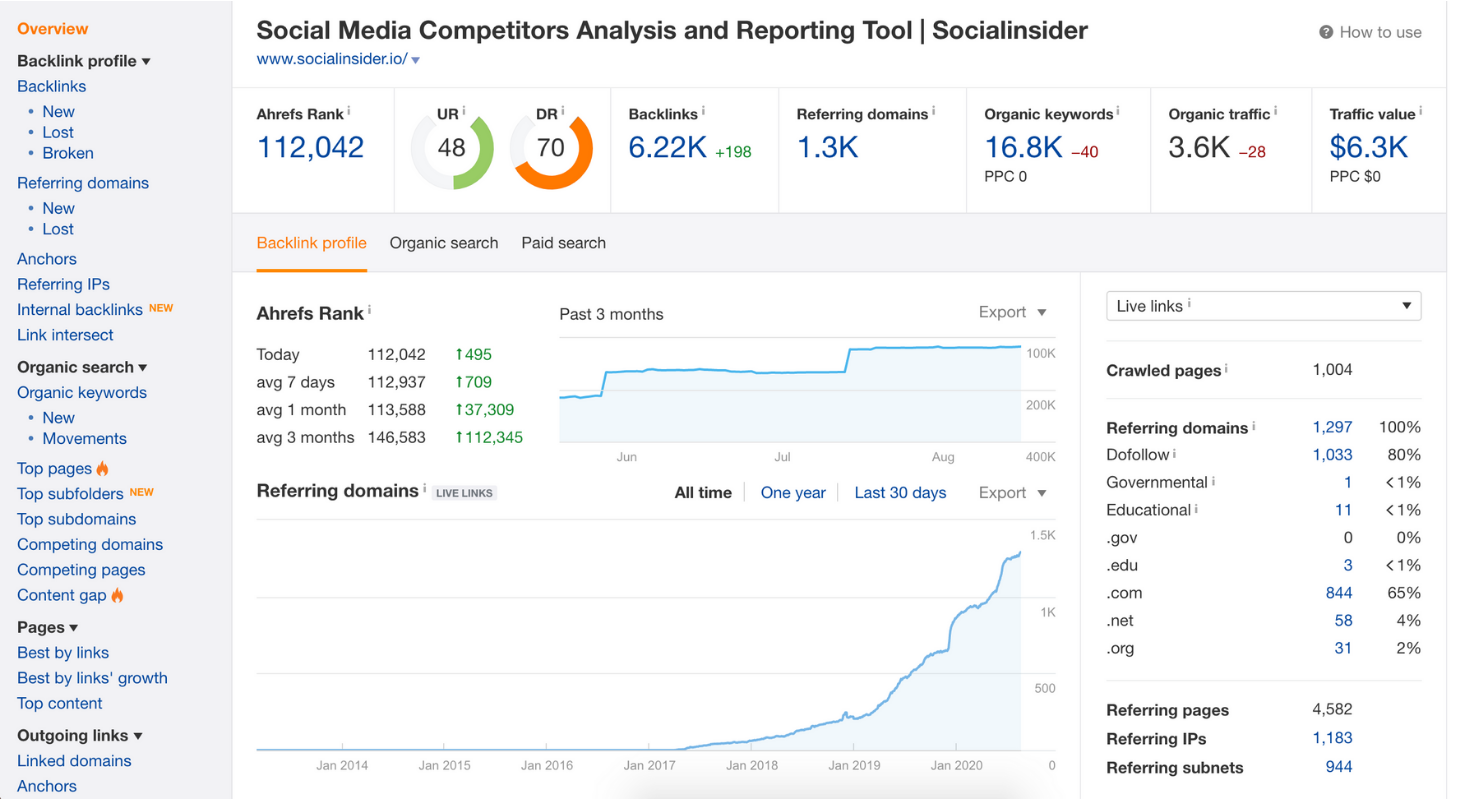Click the UR info icon
This screenshot has height=800, width=1460.
pyautogui.click(x=464, y=111)
